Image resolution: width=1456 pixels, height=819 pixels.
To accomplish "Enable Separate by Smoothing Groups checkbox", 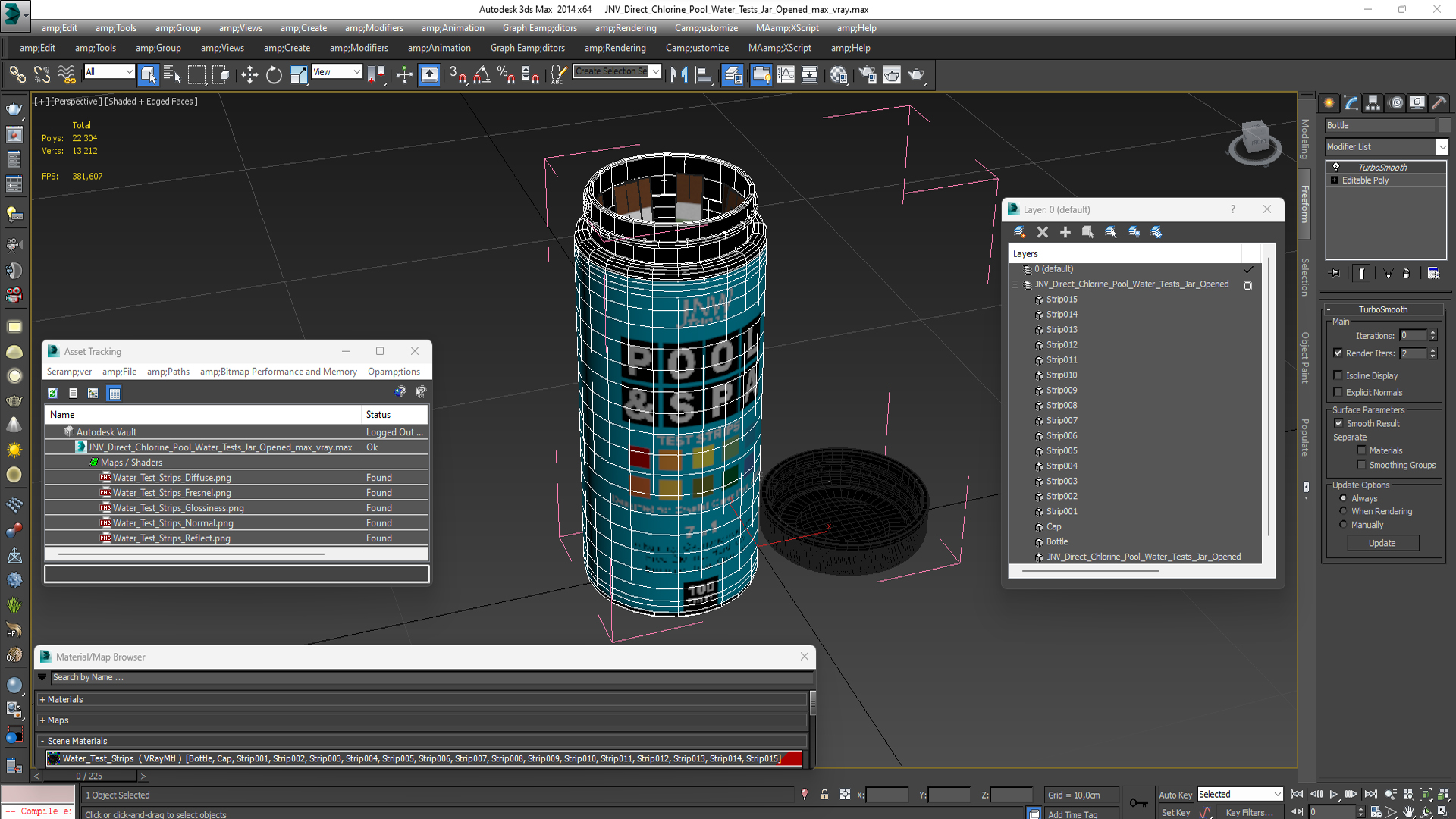I will 1361,465.
